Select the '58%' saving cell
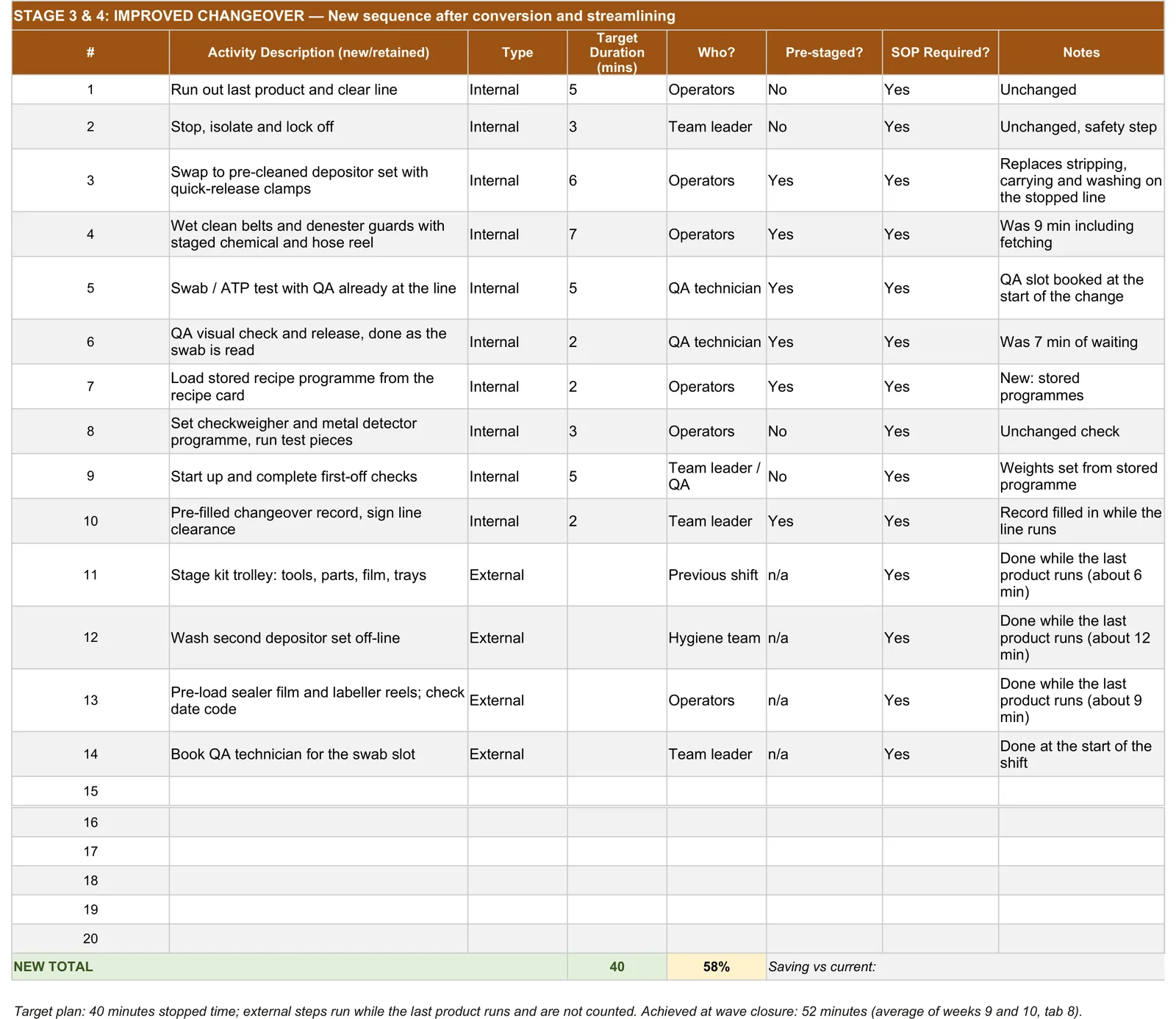1176x1019 pixels. coord(716,967)
